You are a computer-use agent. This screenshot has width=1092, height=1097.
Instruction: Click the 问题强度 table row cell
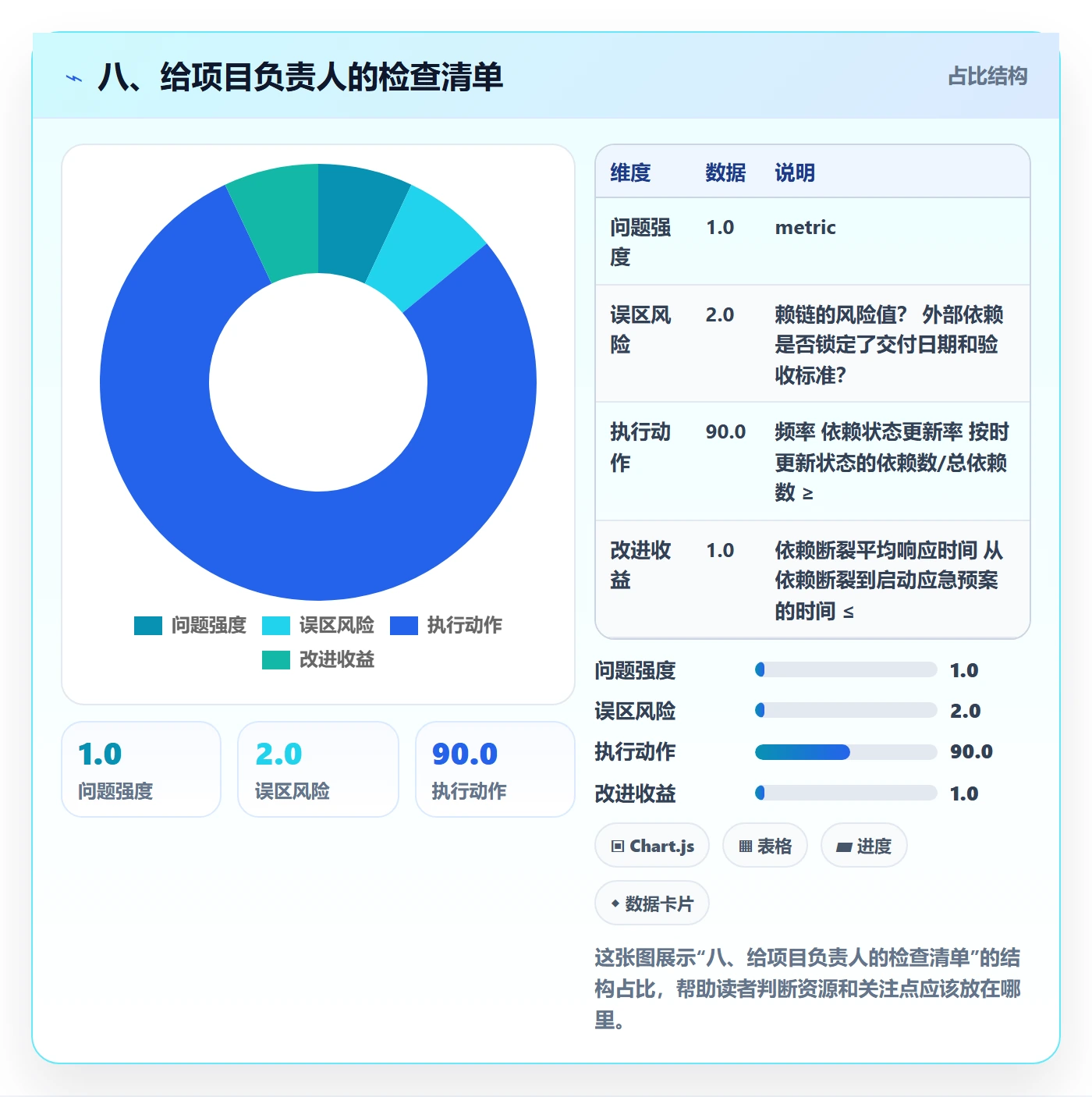click(642, 242)
